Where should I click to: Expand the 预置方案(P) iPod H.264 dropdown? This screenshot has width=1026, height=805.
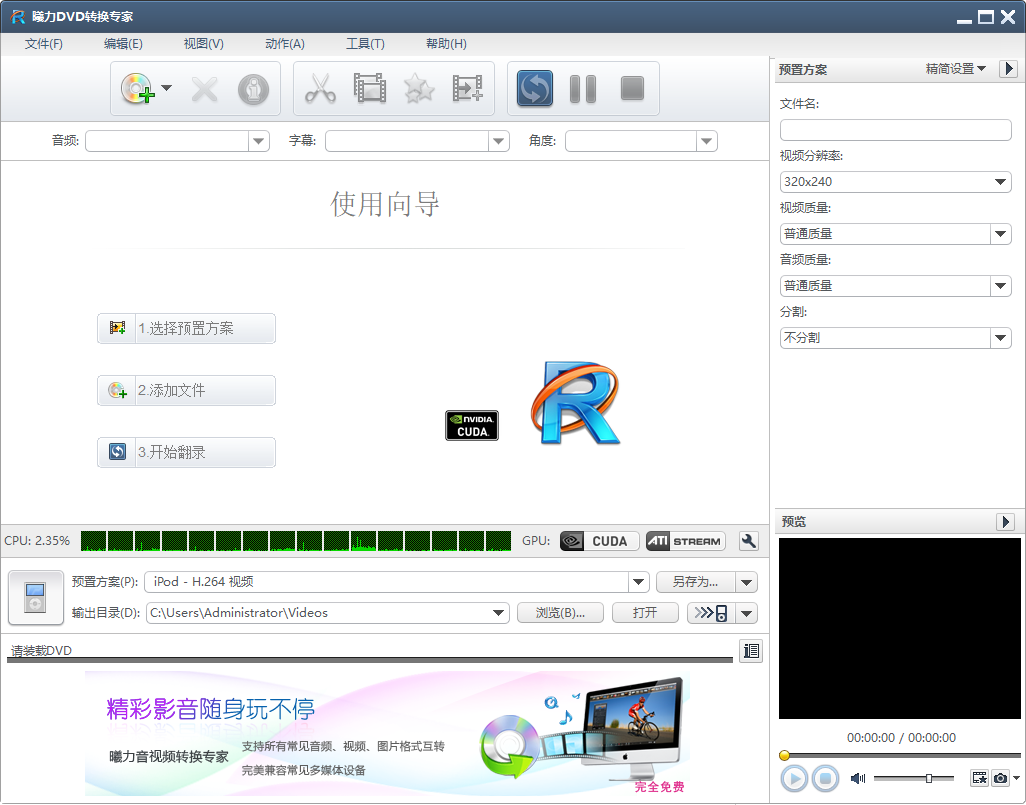(639, 582)
